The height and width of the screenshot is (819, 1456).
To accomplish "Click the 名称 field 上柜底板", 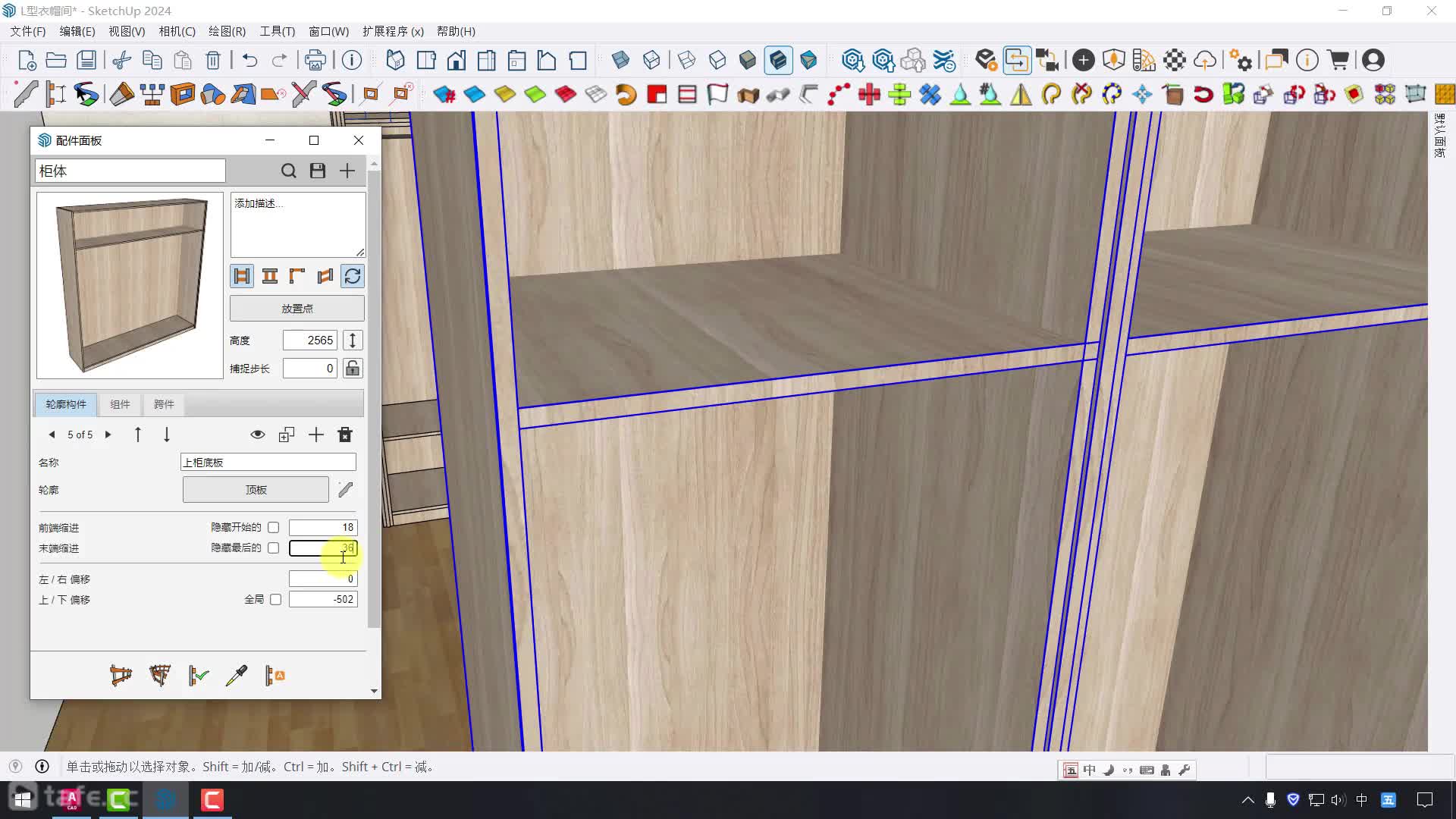I will pyautogui.click(x=268, y=463).
